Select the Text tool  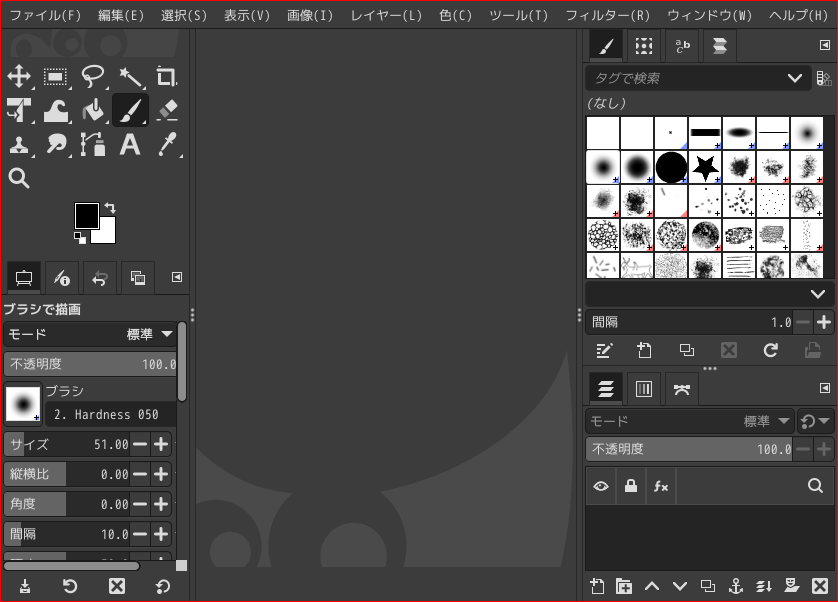click(x=129, y=145)
